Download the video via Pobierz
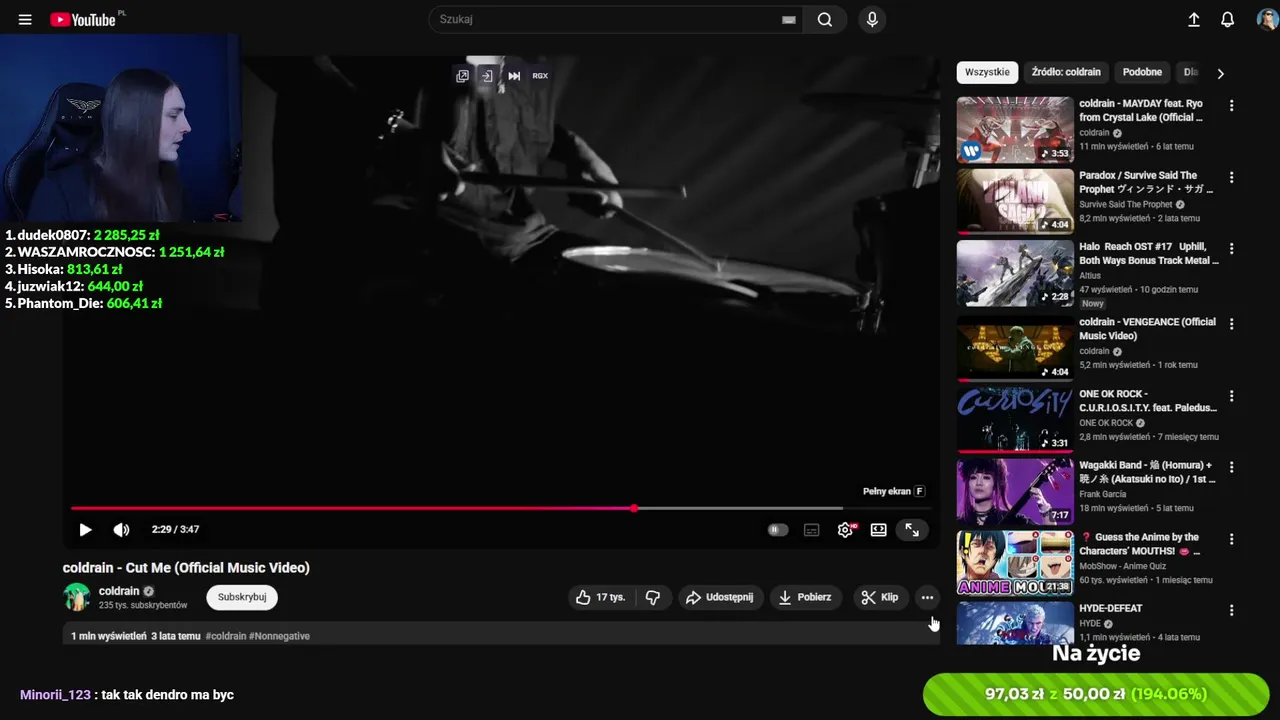The width and height of the screenshot is (1280, 720). (x=805, y=597)
